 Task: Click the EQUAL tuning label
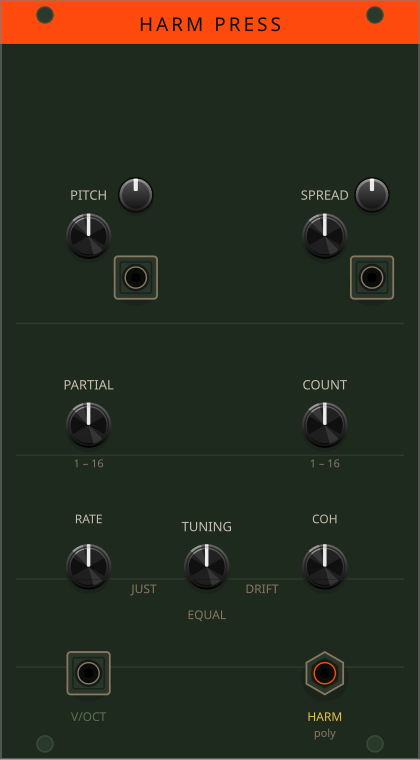click(x=207, y=615)
